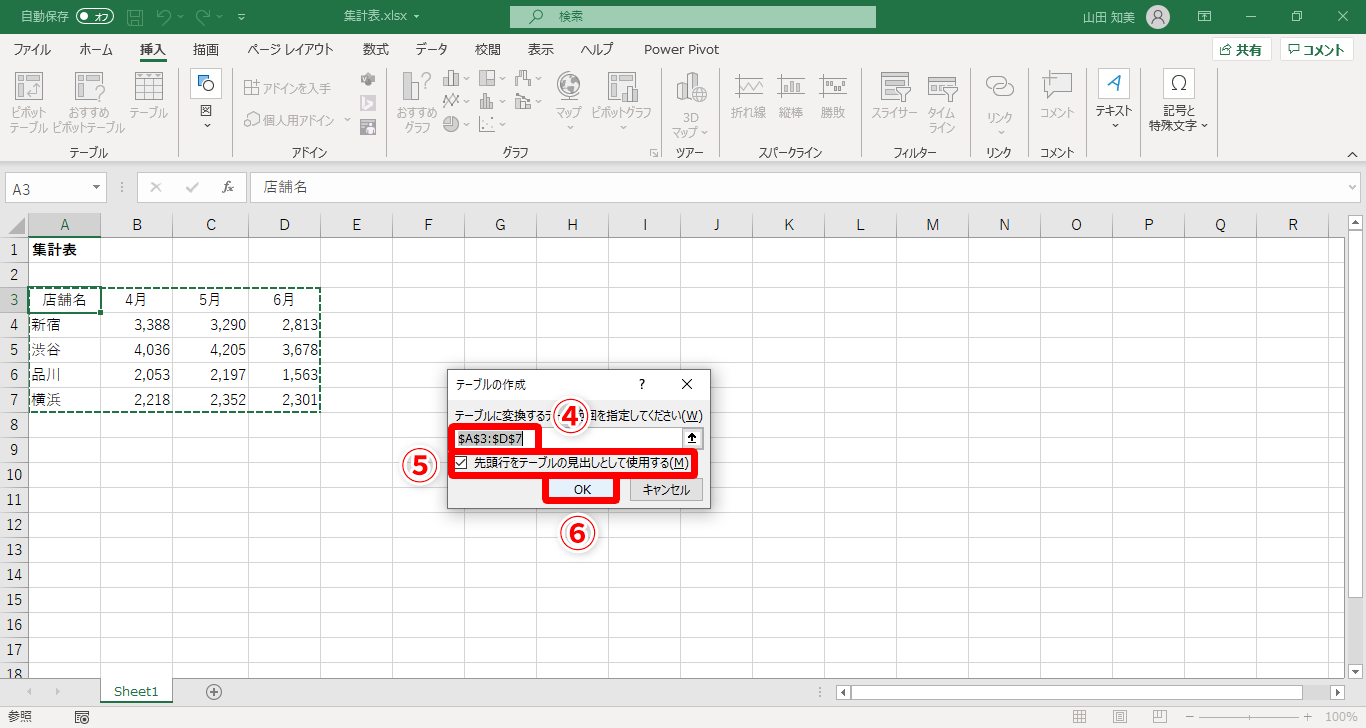Click the Save icon in title bar
1366x728 pixels.
[135, 17]
